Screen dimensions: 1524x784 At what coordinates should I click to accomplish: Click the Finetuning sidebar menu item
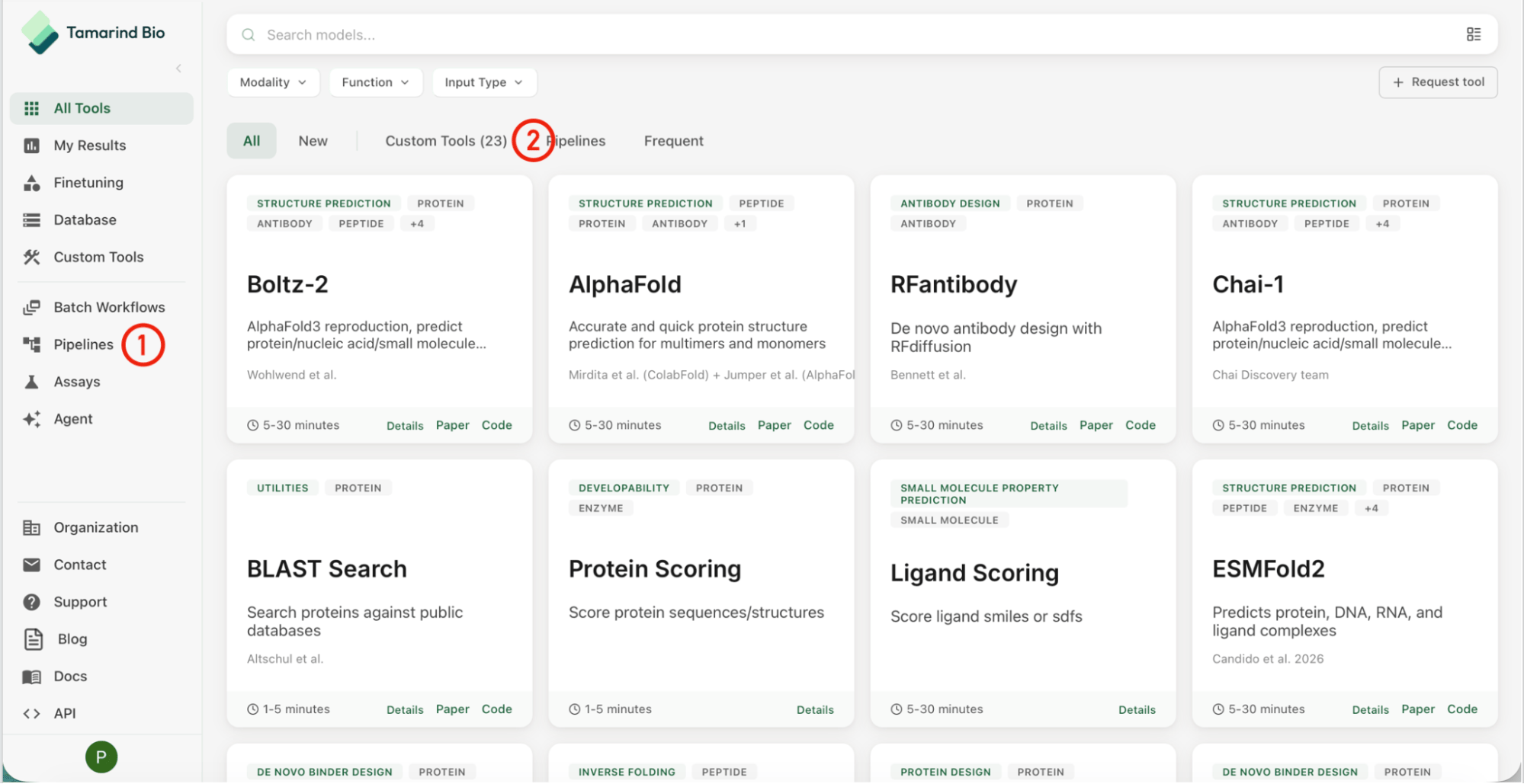tap(101, 183)
